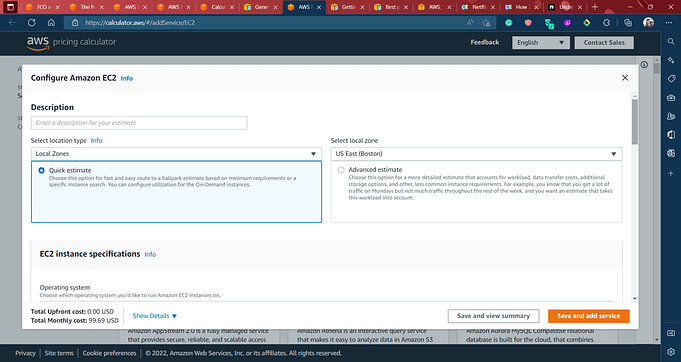Click the browser back arrow

tap(12, 23)
